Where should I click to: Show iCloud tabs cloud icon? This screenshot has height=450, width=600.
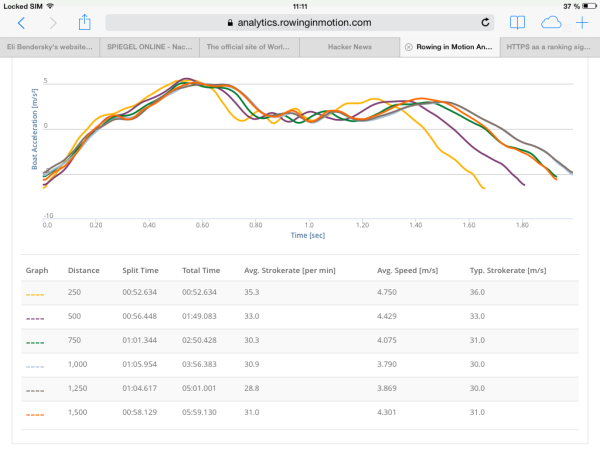(551, 23)
